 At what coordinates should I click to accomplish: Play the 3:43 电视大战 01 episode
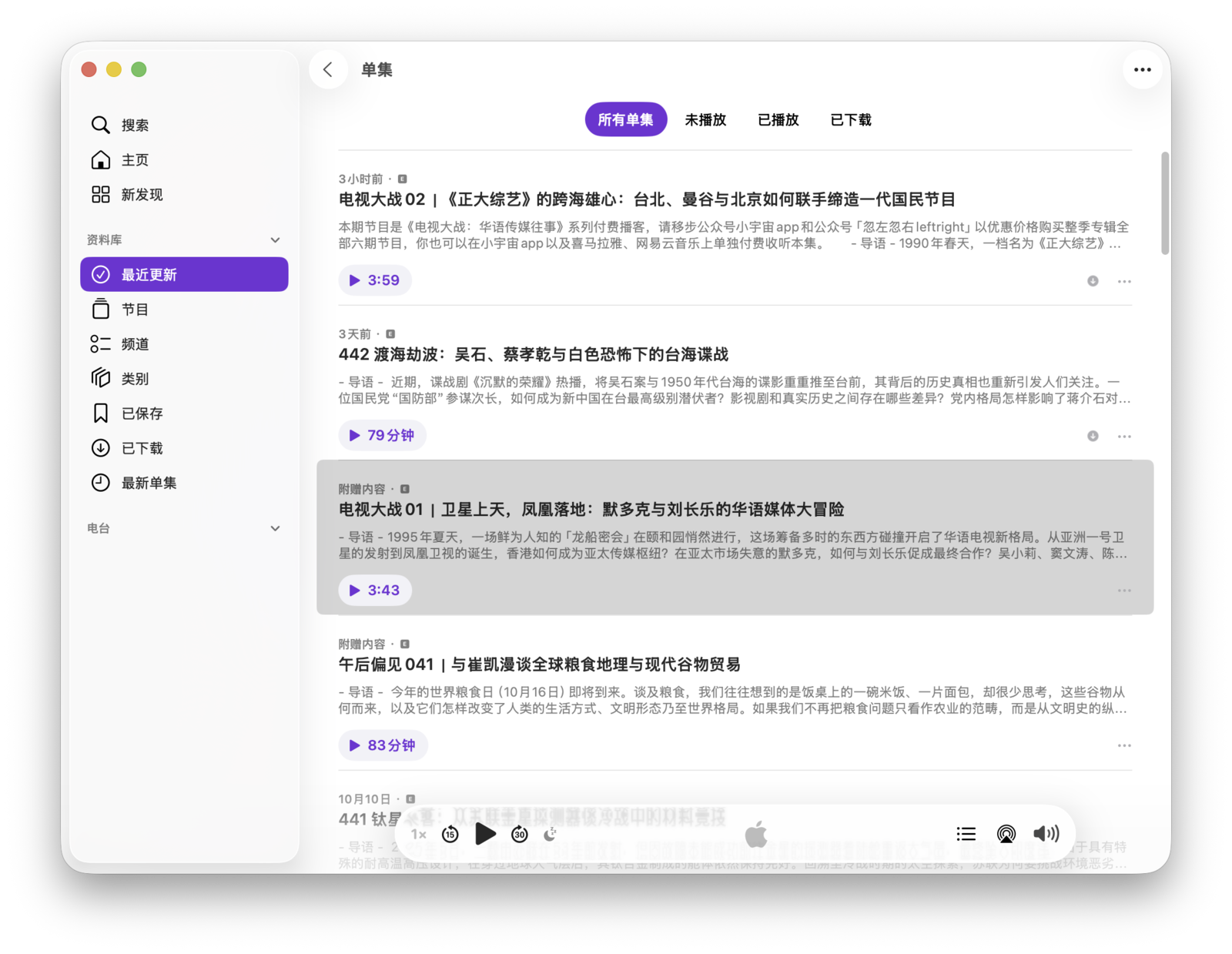coord(375,591)
